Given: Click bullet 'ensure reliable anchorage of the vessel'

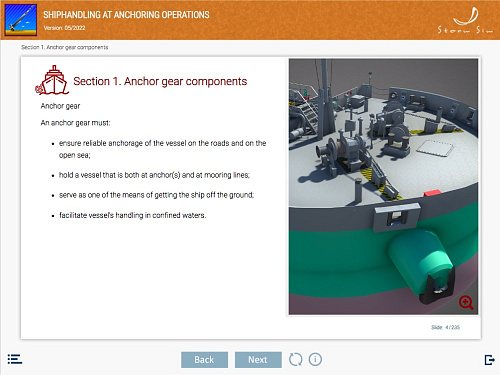Looking at the screenshot, I should [x=162, y=149].
